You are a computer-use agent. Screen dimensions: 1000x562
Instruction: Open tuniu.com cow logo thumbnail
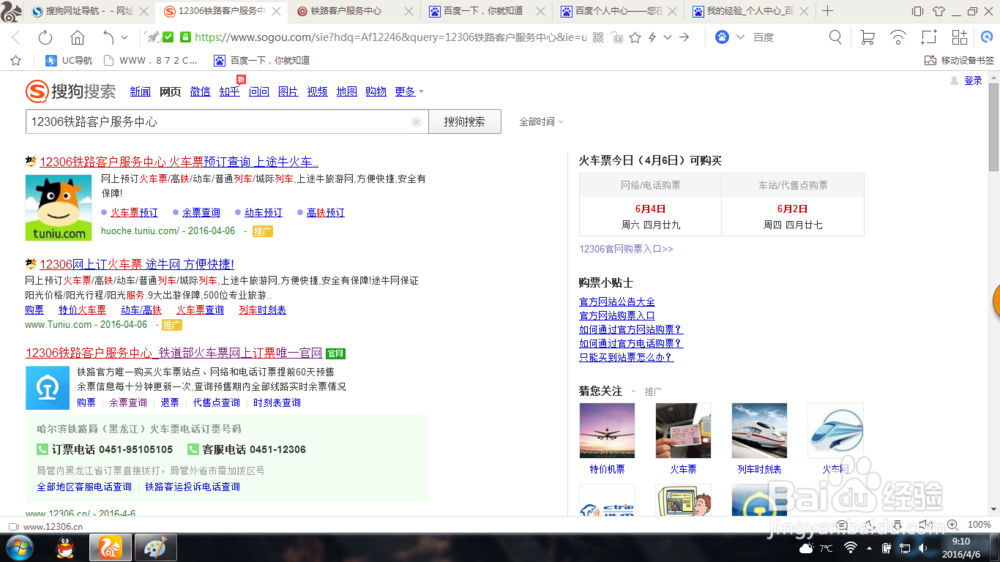[58, 208]
